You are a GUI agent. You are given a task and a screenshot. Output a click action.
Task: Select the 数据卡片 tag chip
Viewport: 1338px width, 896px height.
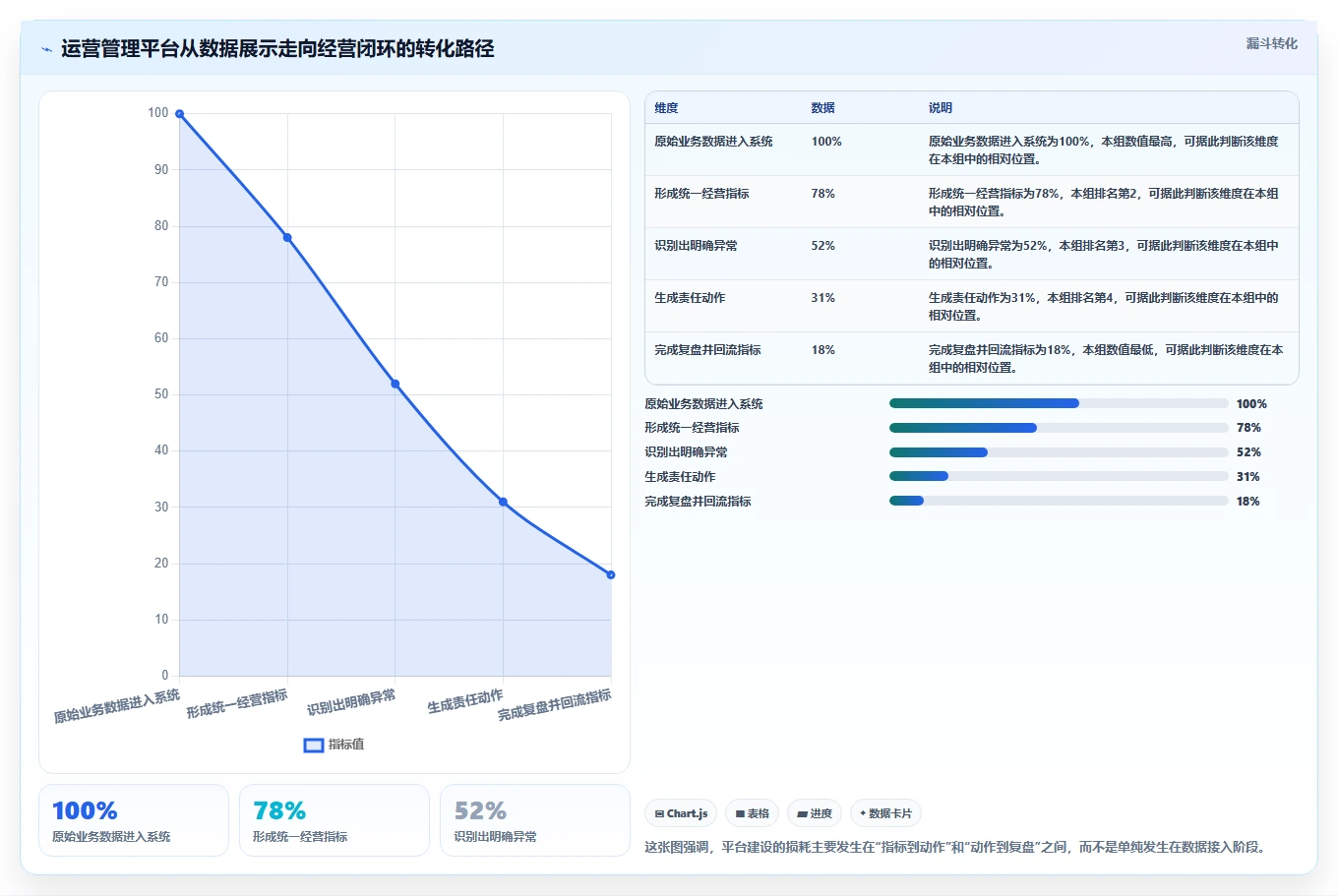pyautogui.click(x=885, y=813)
